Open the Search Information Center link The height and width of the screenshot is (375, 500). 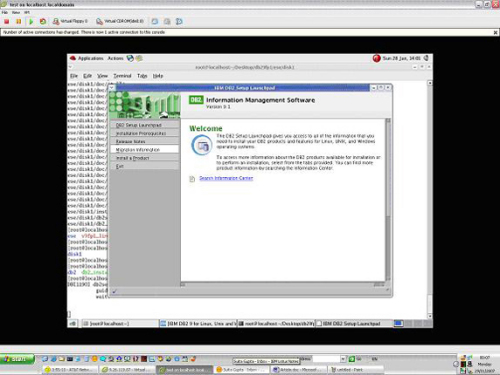tap(226, 178)
